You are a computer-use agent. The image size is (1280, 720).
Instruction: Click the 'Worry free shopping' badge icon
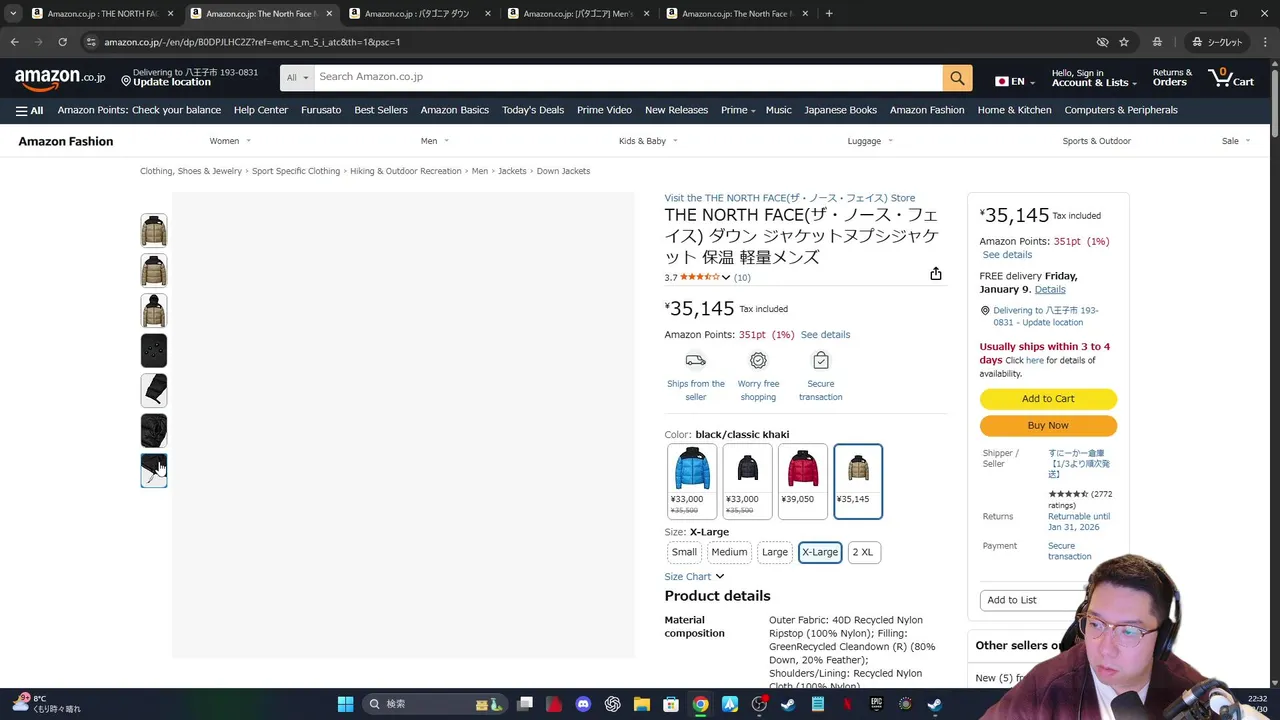point(758,361)
